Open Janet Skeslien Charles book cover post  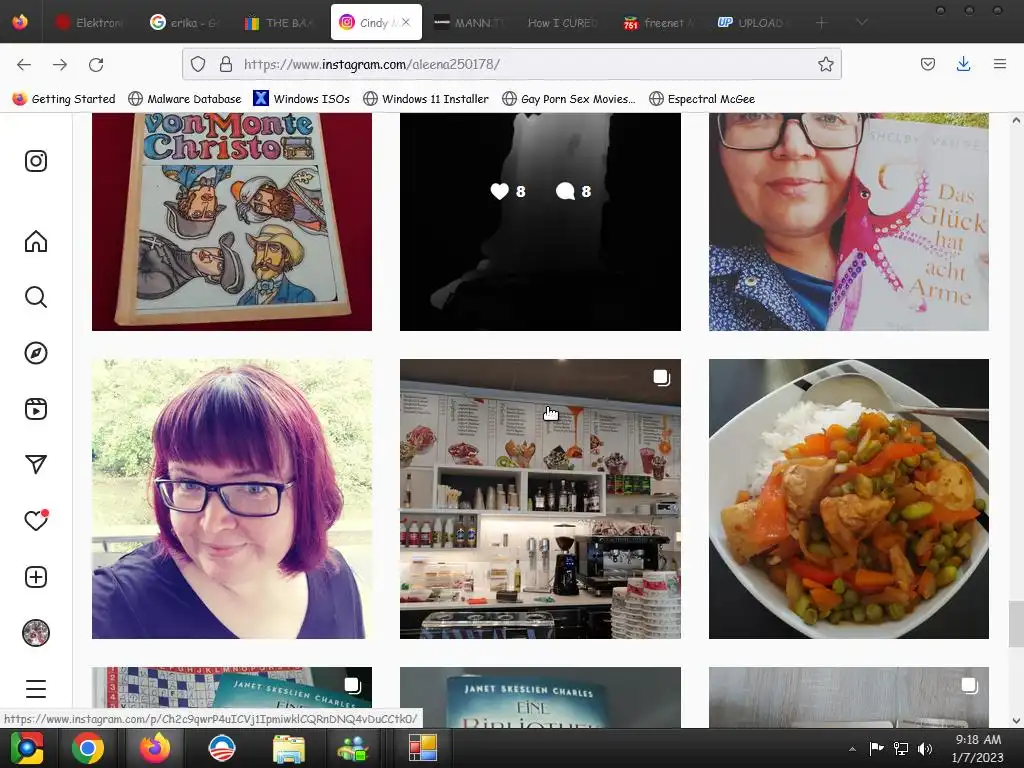coord(540,697)
